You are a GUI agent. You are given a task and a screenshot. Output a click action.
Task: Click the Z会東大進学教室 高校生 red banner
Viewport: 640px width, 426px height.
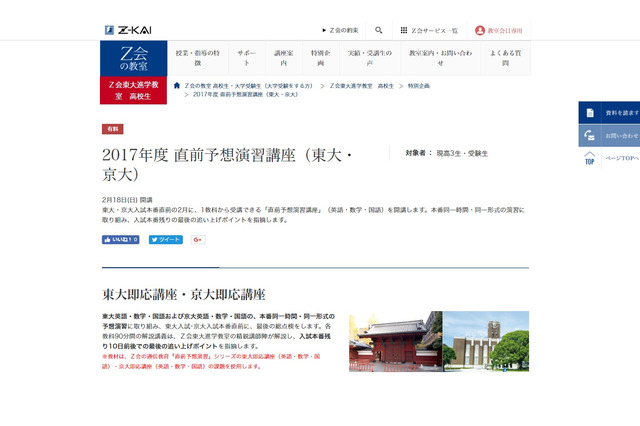[x=133, y=90]
